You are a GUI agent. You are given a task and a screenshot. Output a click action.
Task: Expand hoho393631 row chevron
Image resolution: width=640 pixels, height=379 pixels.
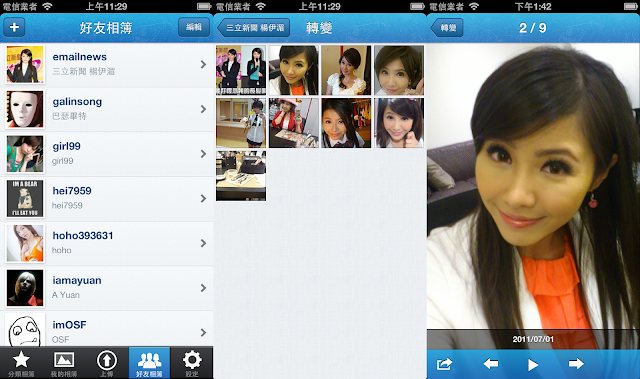point(203,243)
